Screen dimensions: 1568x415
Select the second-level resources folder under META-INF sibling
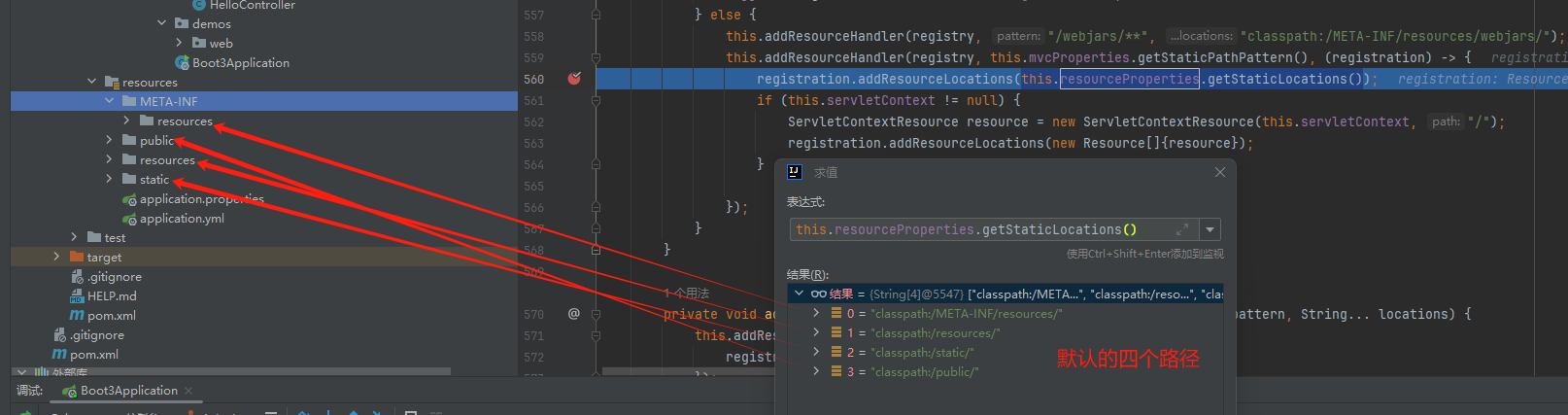click(x=167, y=160)
